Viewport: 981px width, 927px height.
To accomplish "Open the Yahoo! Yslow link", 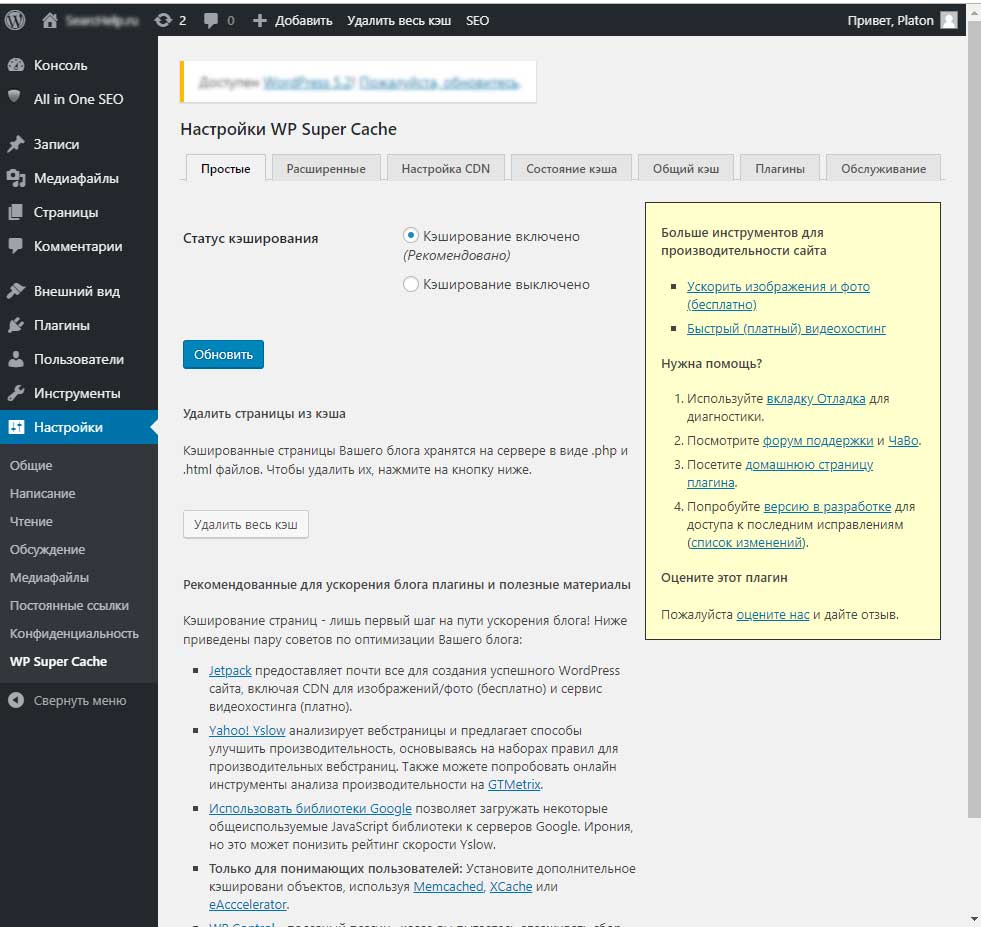I will click(247, 730).
